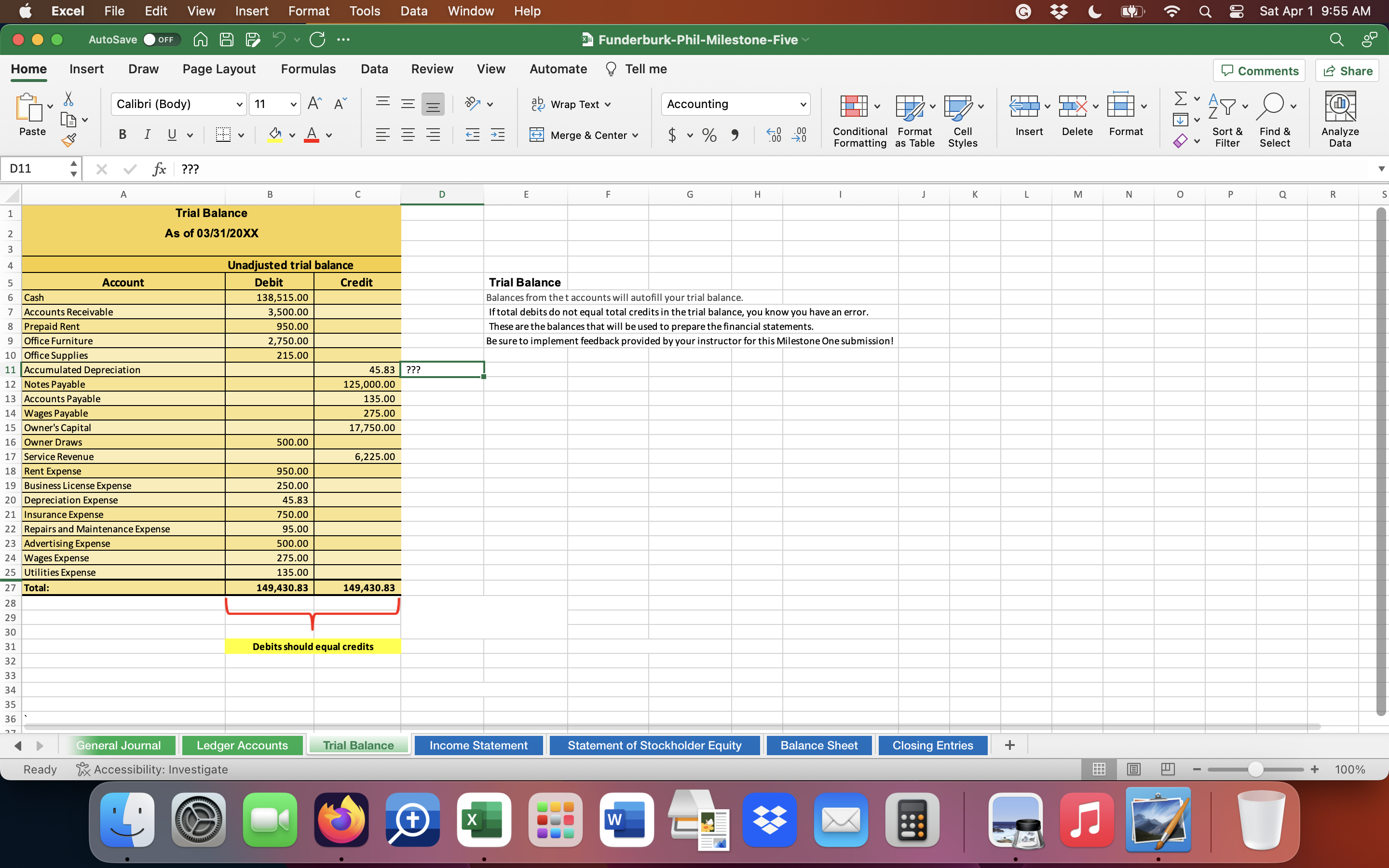Screen dimensions: 1389x868
Task: Click the Increase Decimal icon
Action: pos(773,135)
